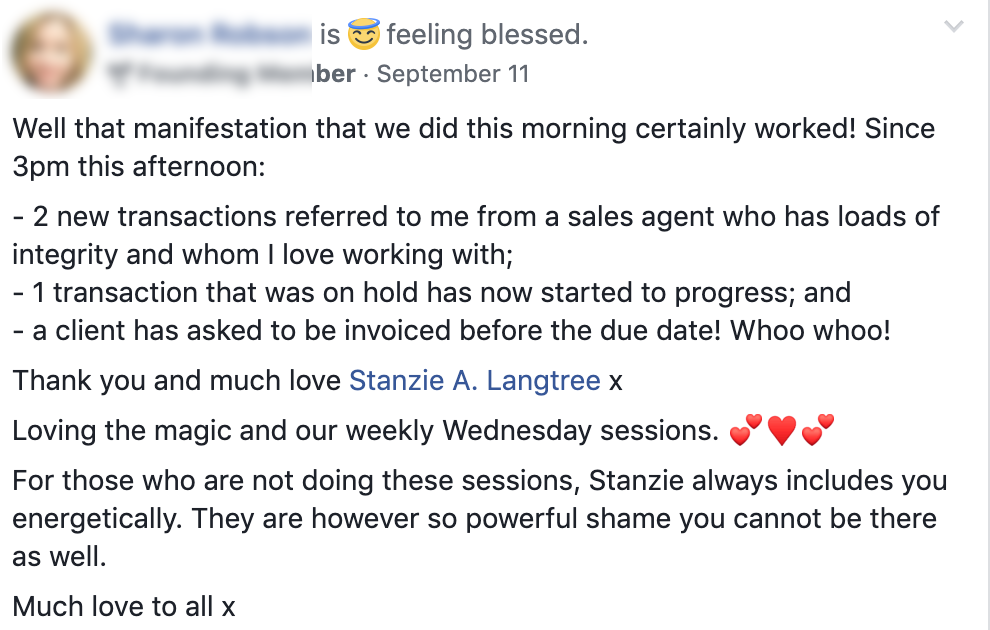Click the large red heart emoji
This screenshot has width=990, height=630.
[x=781, y=432]
